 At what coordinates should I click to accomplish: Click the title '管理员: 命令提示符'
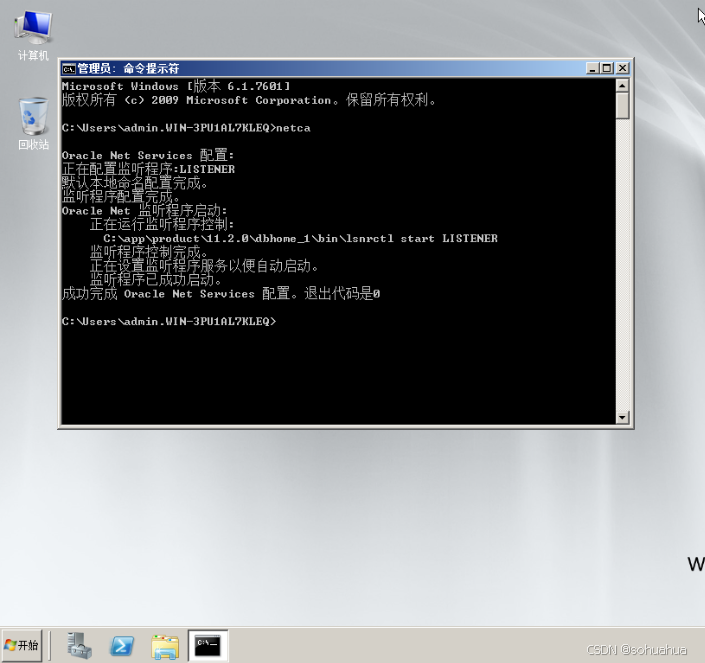[128, 68]
